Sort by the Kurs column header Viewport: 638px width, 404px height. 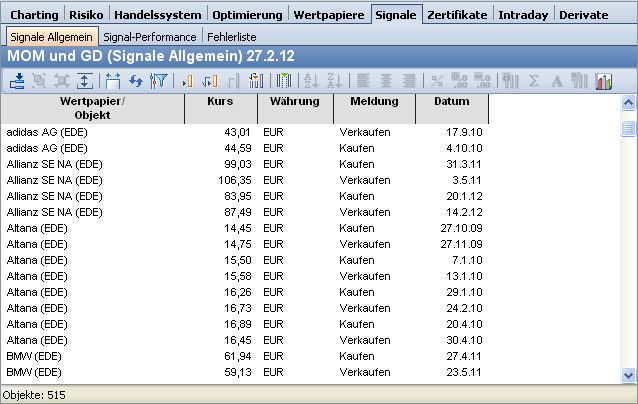[x=220, y=102]
